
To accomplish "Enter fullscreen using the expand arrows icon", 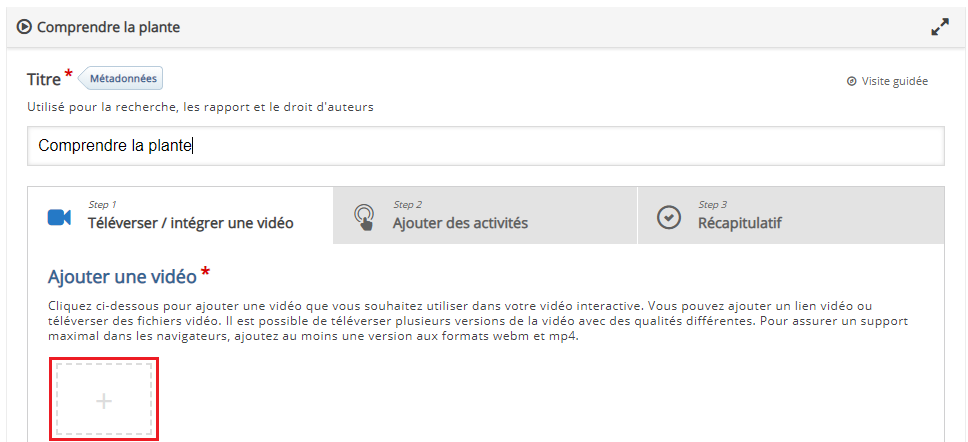I will coord(939,28).
